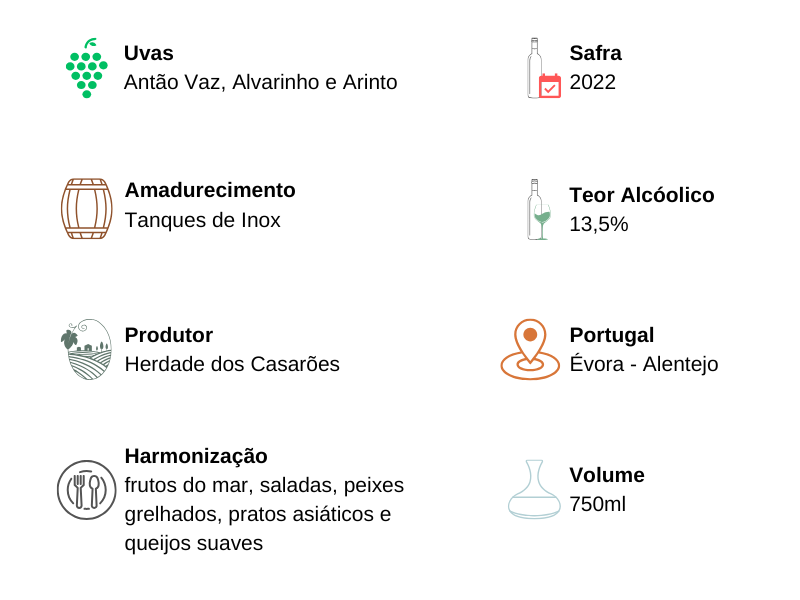Click the Évora - Alentejo region text
Viewport: 800px width, 600px height.
click(x=644, y=364)
